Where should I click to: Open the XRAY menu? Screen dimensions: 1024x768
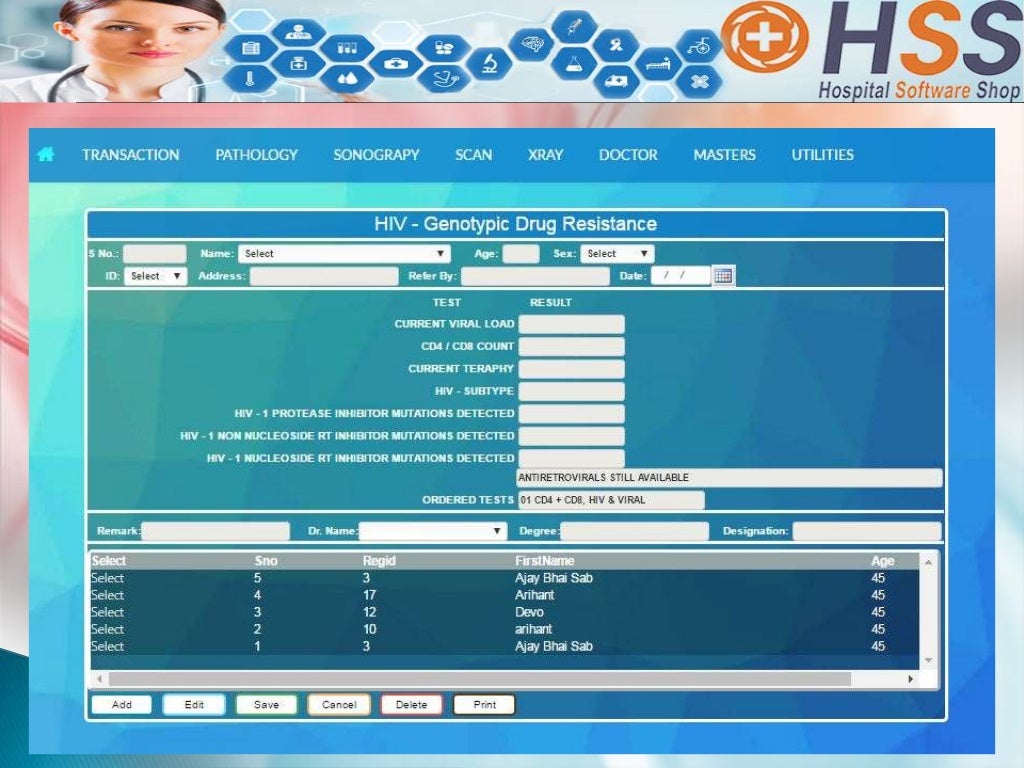click(x=545, y=155)
